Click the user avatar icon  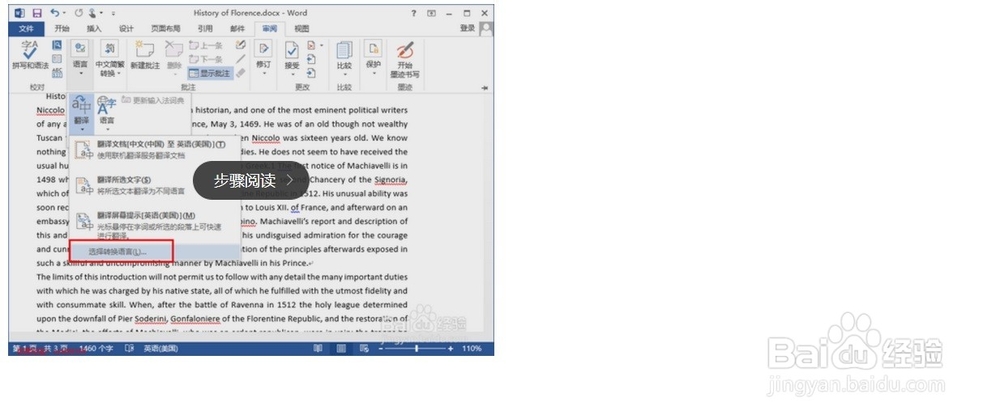click(486, 28)
